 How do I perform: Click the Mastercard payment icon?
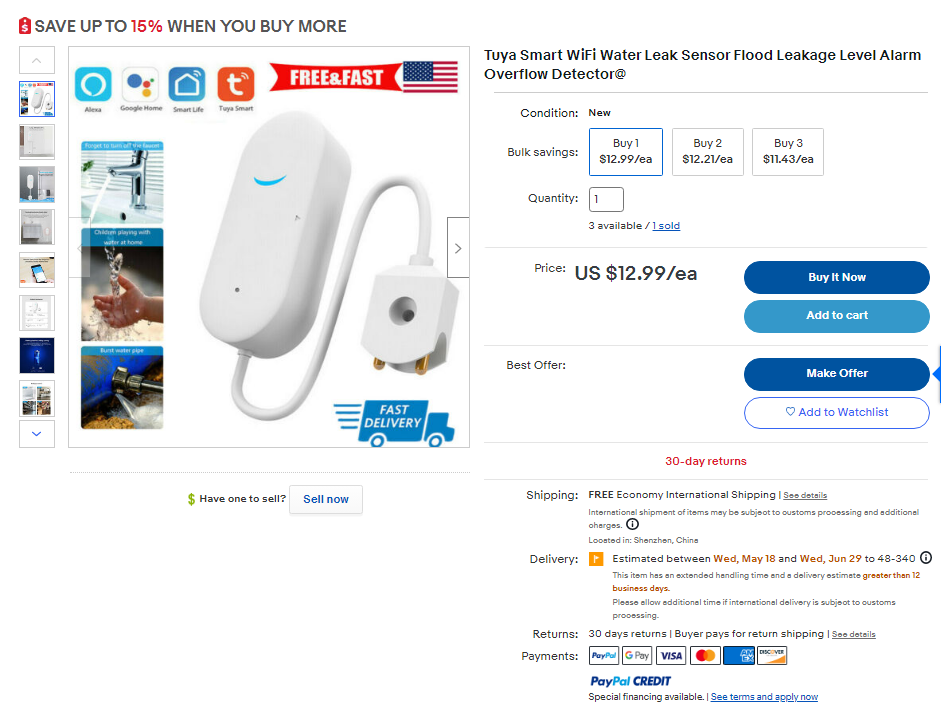[x=704, y=655]
